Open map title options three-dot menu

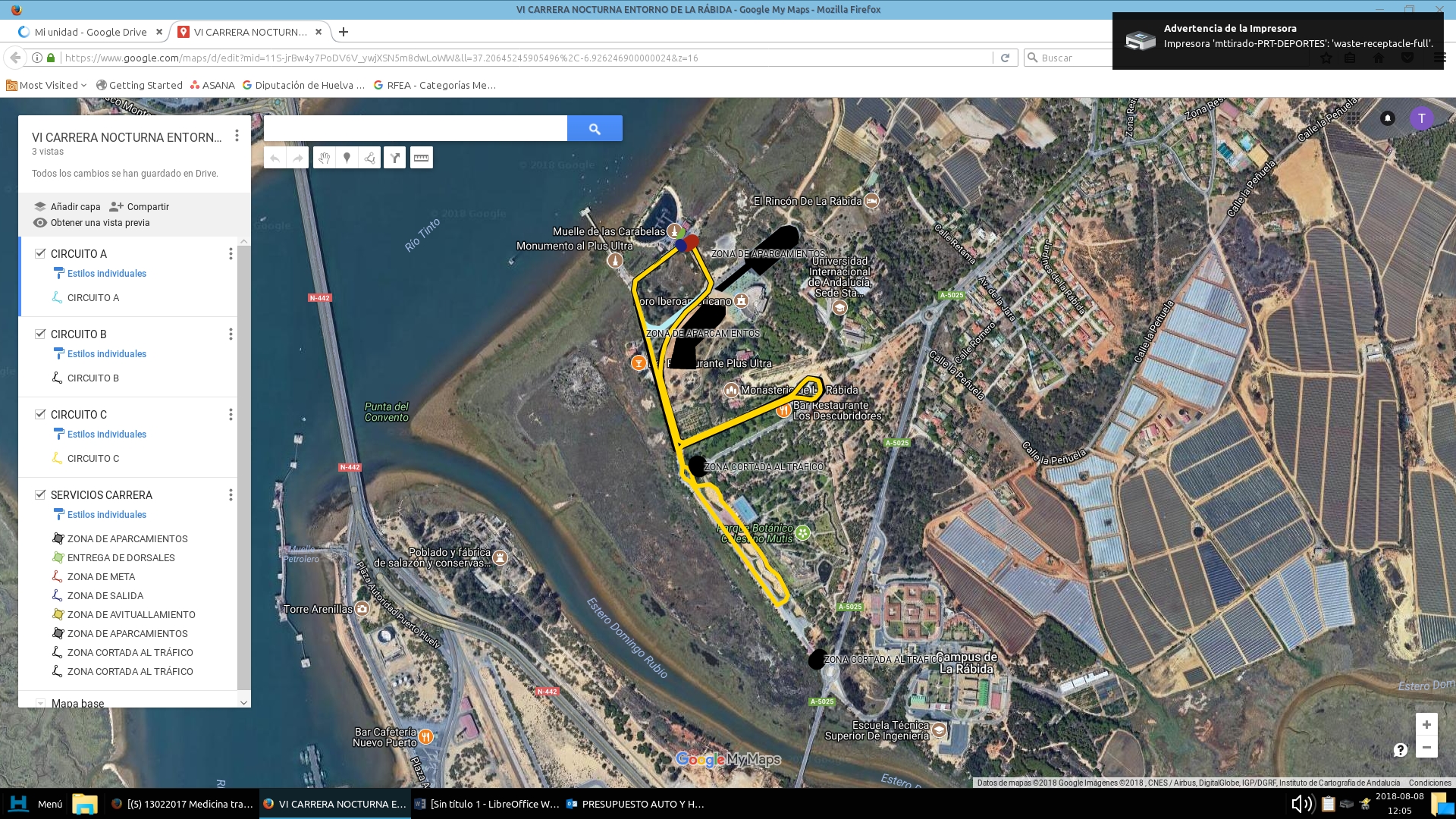(237, 136)
